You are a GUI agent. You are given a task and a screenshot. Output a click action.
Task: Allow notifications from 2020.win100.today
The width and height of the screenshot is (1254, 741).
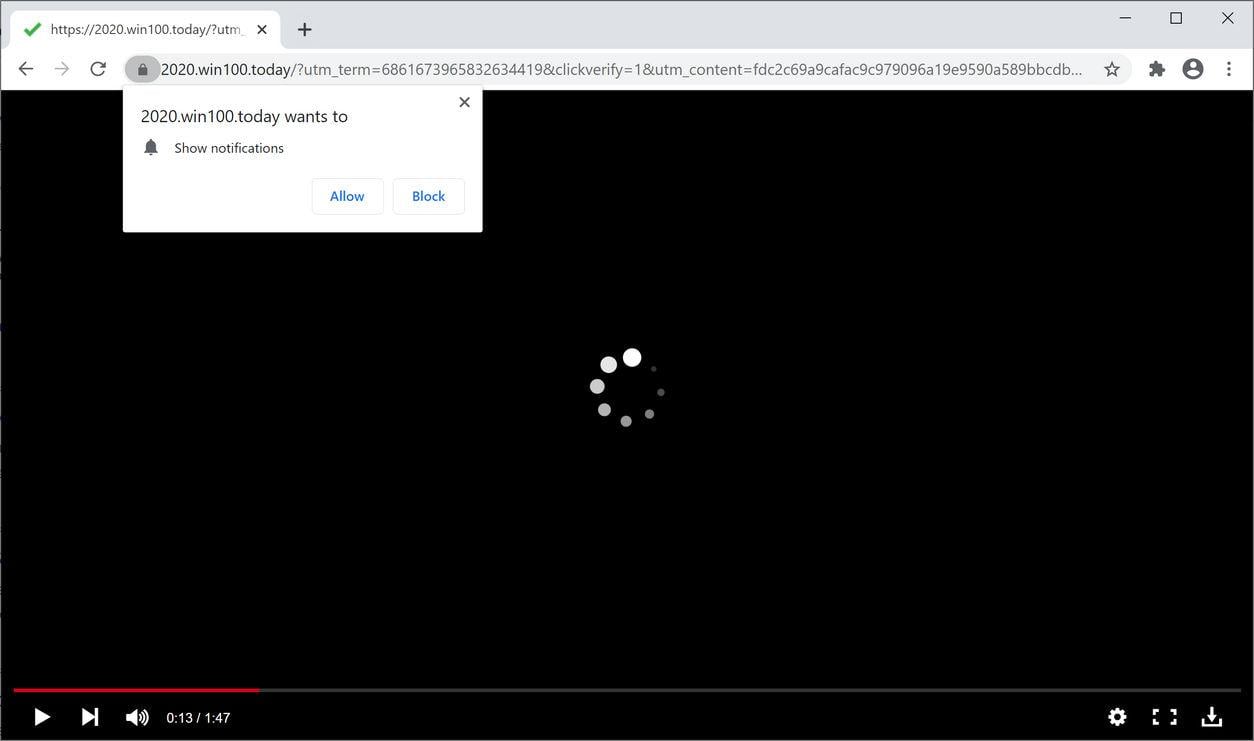coord(347,196)
